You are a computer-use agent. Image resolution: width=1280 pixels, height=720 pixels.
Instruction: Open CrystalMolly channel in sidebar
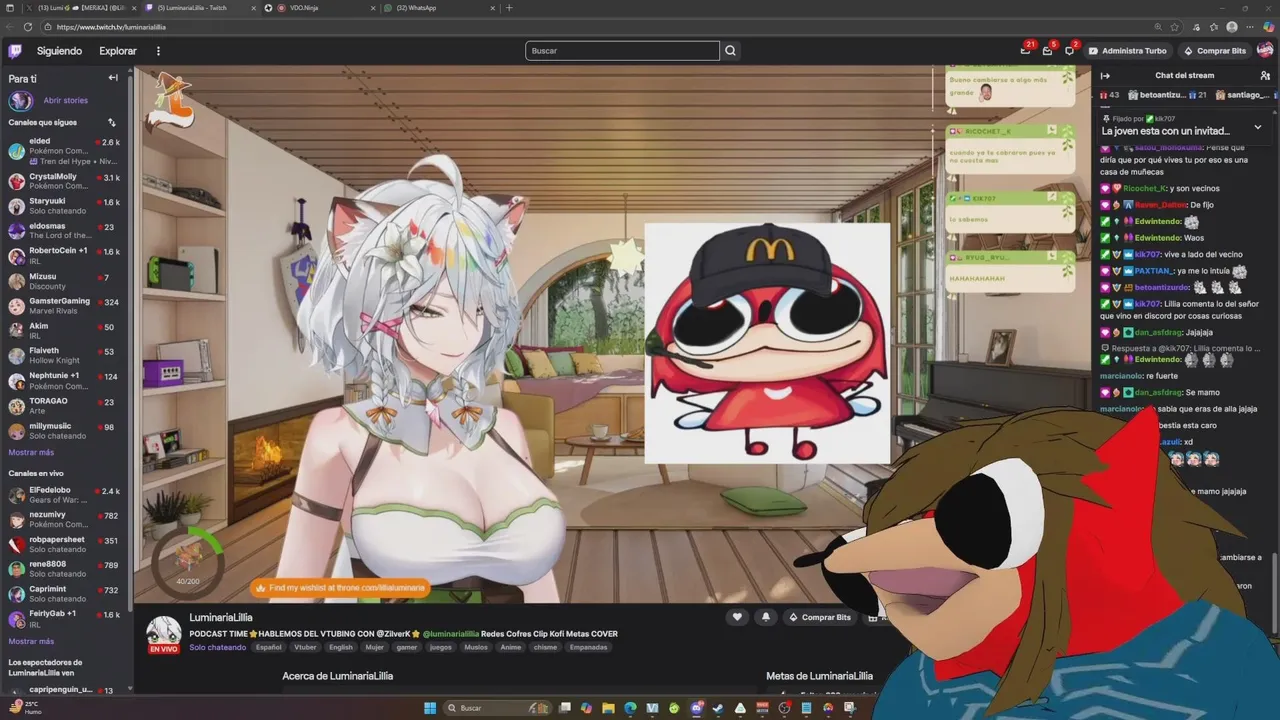(x=66, y=181)
